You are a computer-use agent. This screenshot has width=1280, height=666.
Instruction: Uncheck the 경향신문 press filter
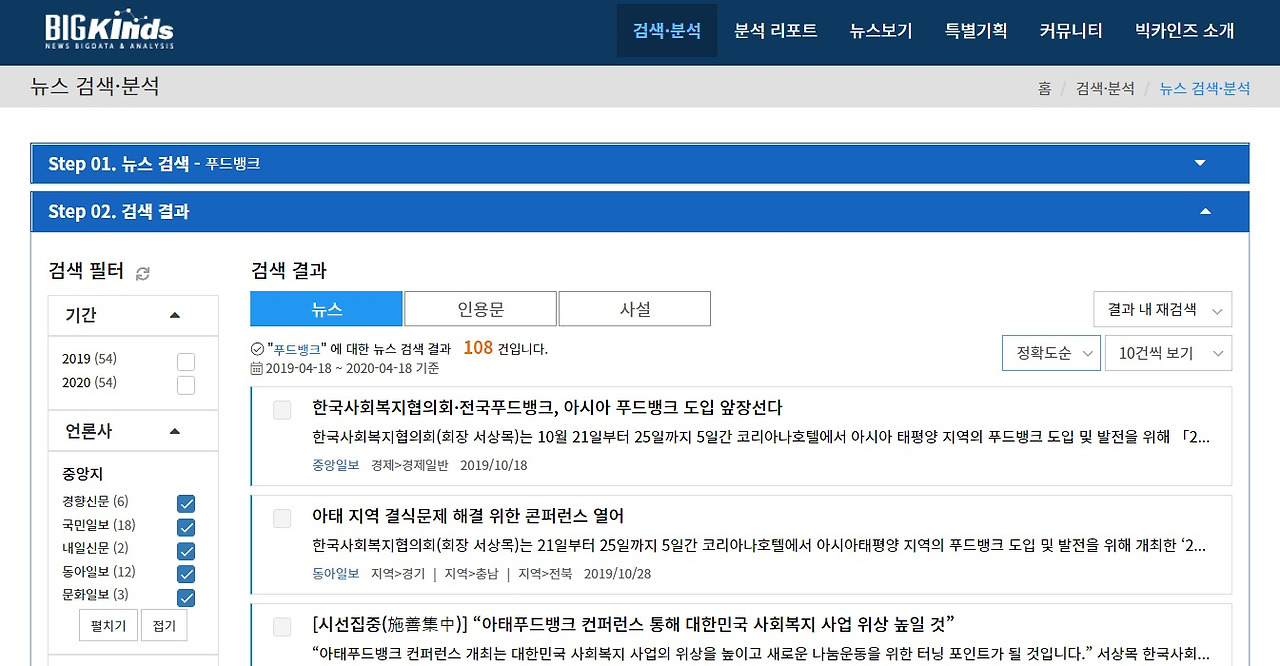coord(186,503)
